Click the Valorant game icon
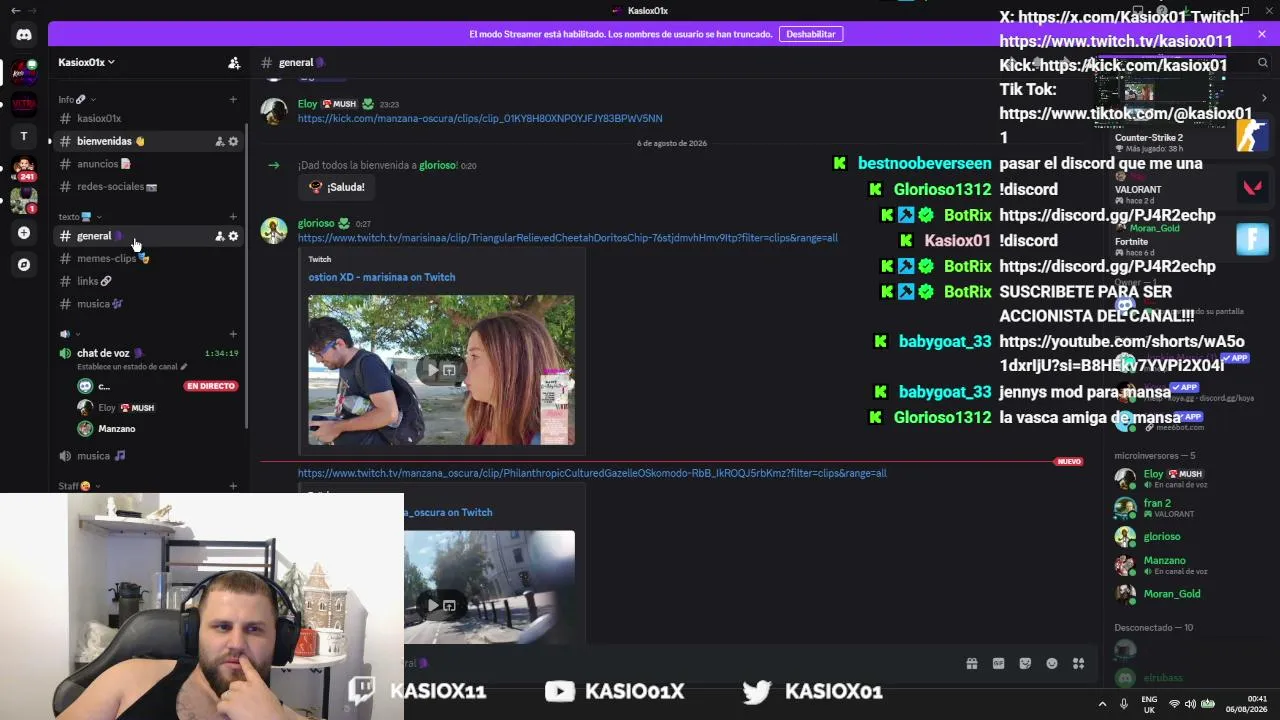The image size is (1280, 720). click(1251, 187)
